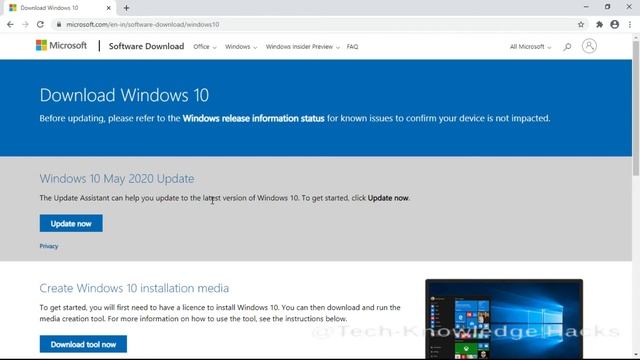Click the Download Windows 10 banner title
The width and height of the screenshot is (640, 360).
tap(124, 95)
